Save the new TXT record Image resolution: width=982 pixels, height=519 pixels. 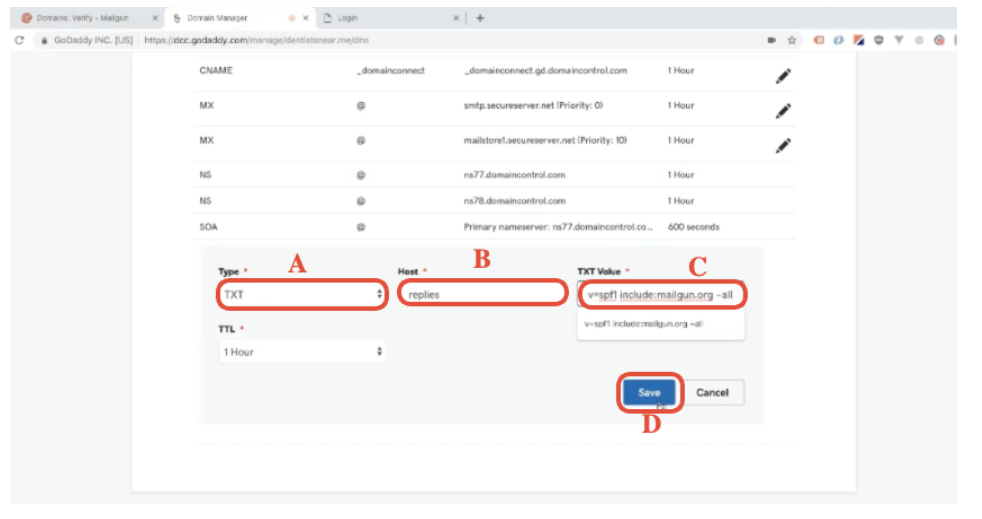point(649,393)
